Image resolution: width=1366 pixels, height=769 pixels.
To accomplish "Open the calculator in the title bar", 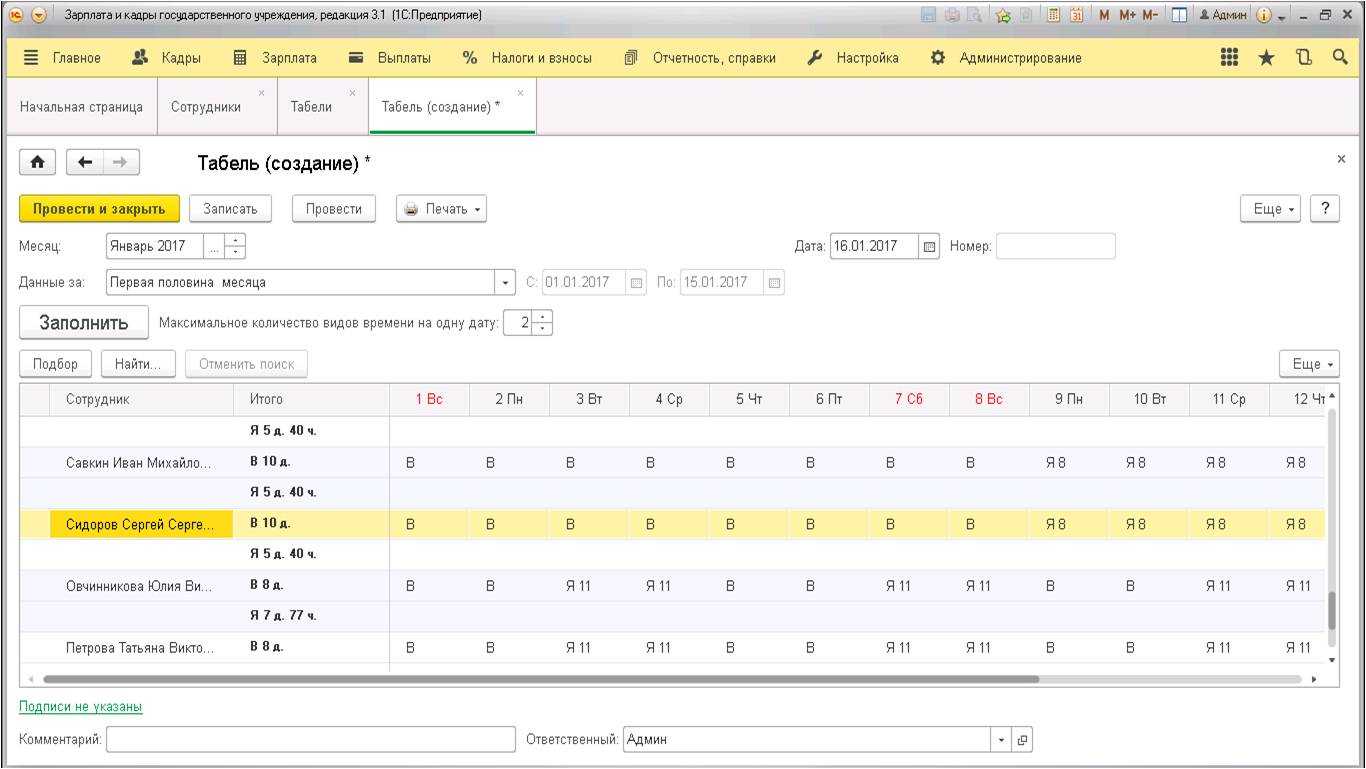I will tap(1051, 15).
